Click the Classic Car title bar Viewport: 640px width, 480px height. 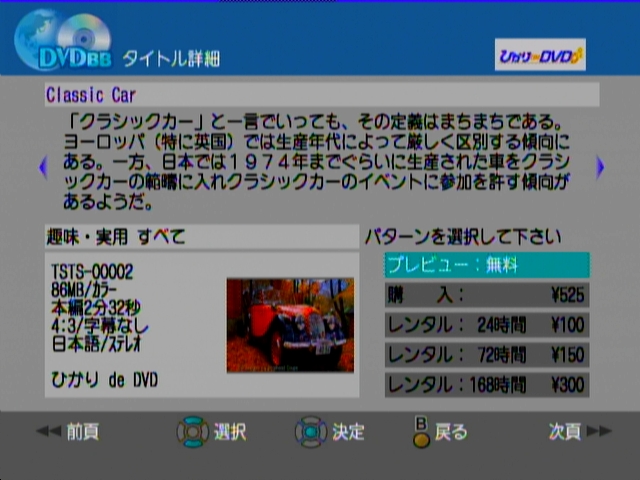point(322,95)
